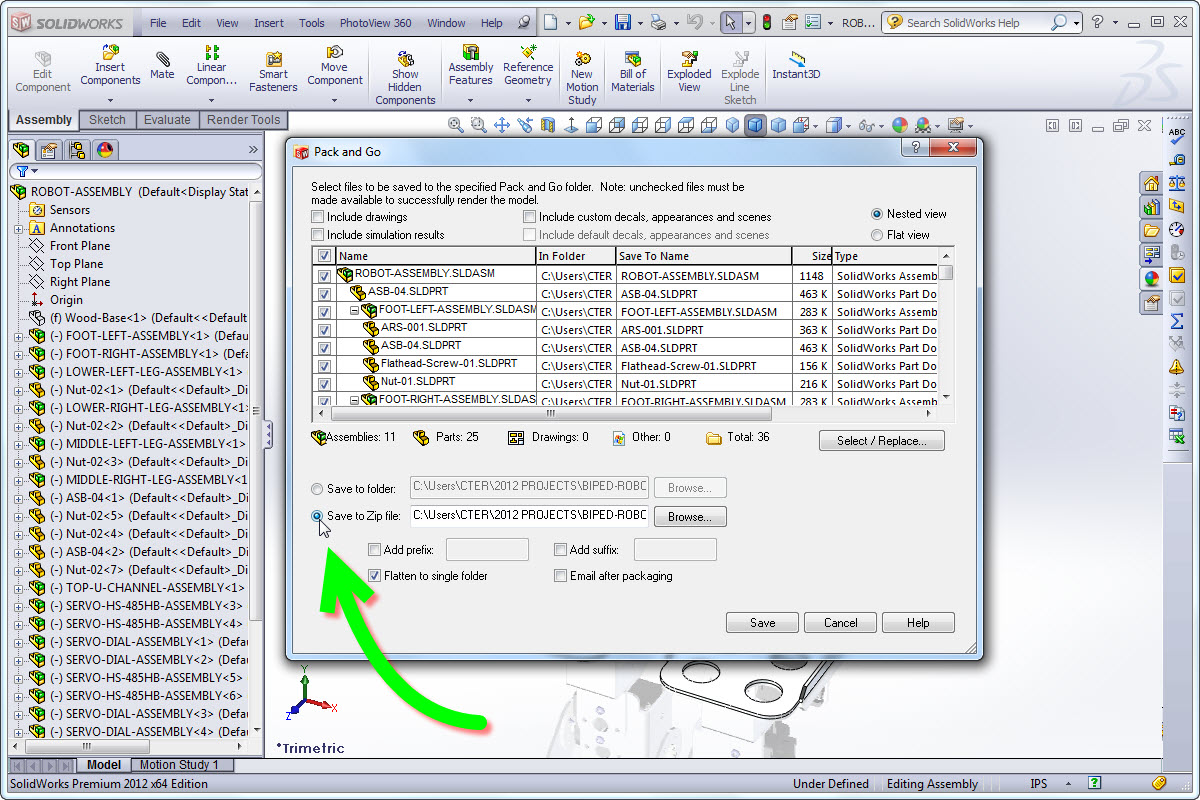Viewport: 1200px width, 800px height.
Task: Expand the FeatureManager tabs chevron
Action: [253, 150]
